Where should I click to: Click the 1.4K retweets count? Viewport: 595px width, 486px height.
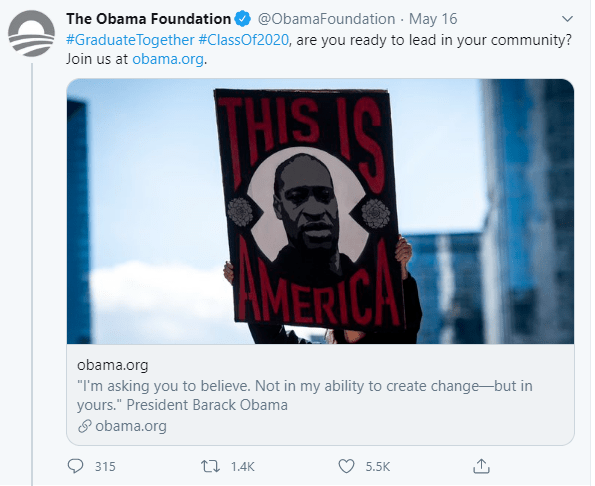tap(243, 466)
